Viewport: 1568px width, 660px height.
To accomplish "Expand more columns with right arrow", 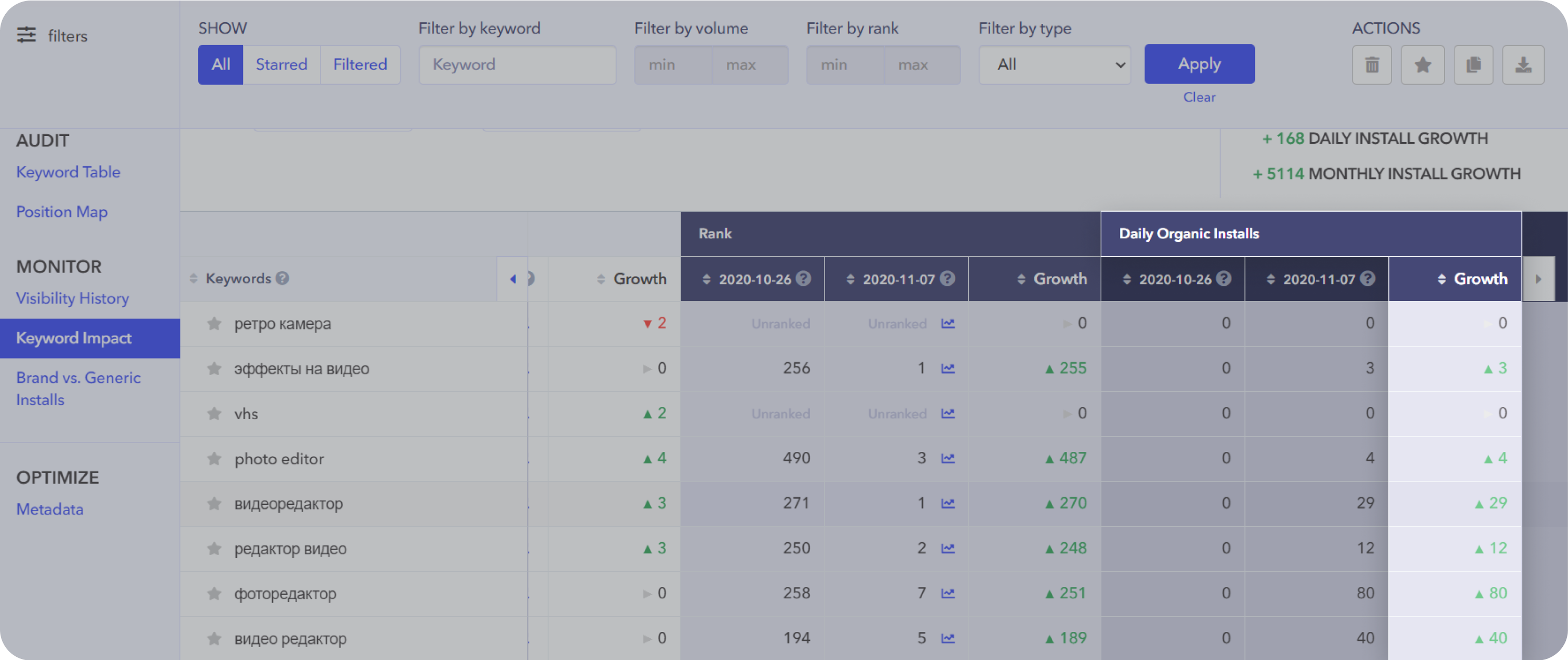I will pyautogui.click(x=1538, y=279).
